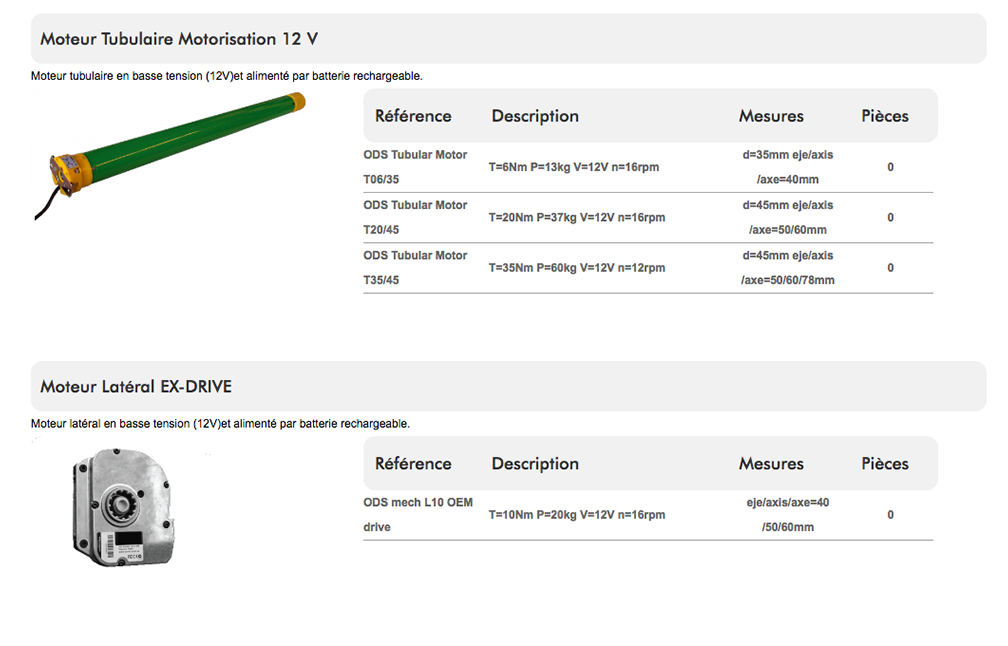Viewport: 1008px width, 646px height.
Task: Click 'ODS mech L10 OEM drive' reference
Action: coord(418,514)
